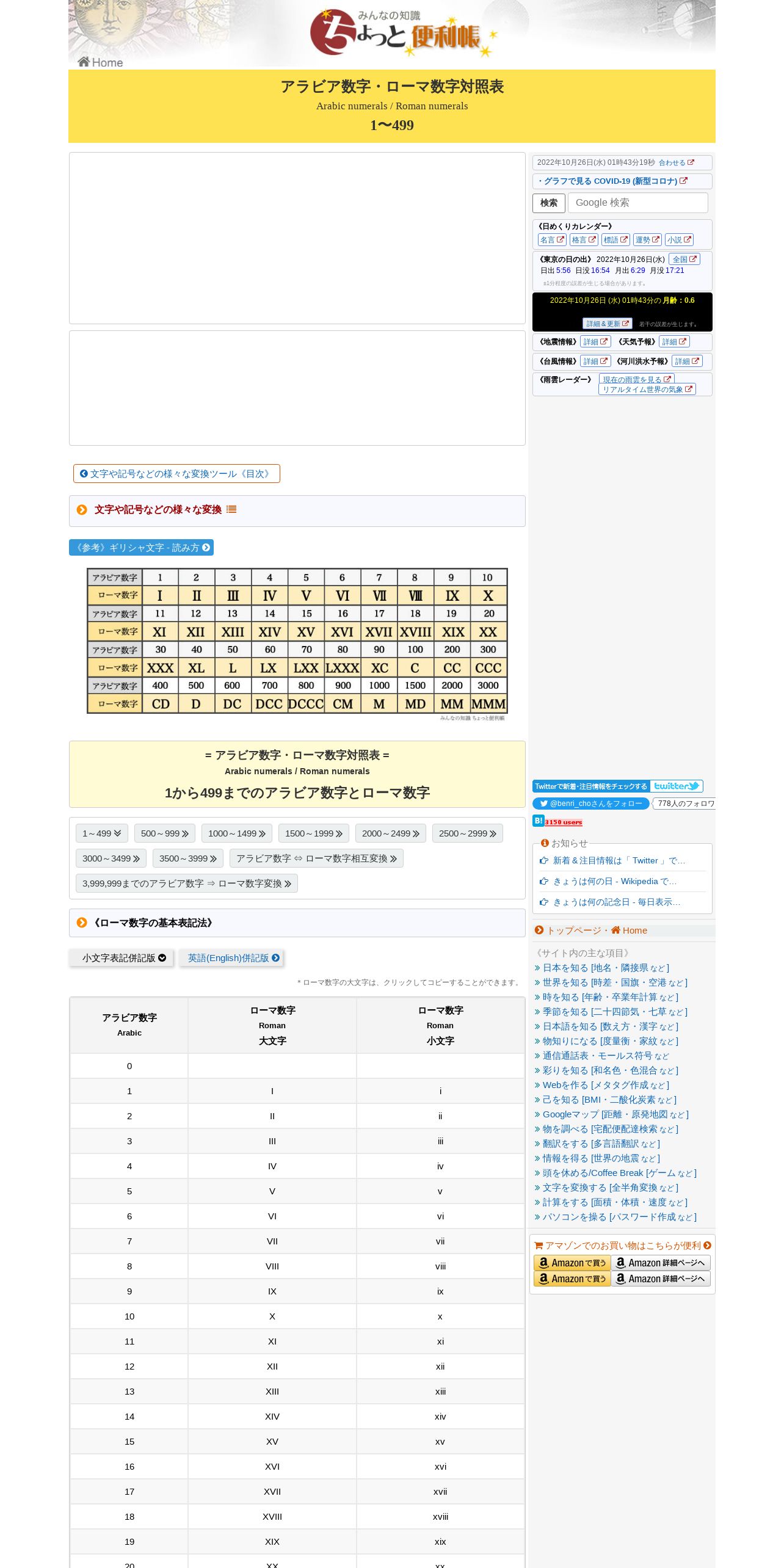This screenshot has width=784, height=1568.
Task: Open リアルタイム世界の気象 link
Action: pyautogui.click(x=647, y=389)
